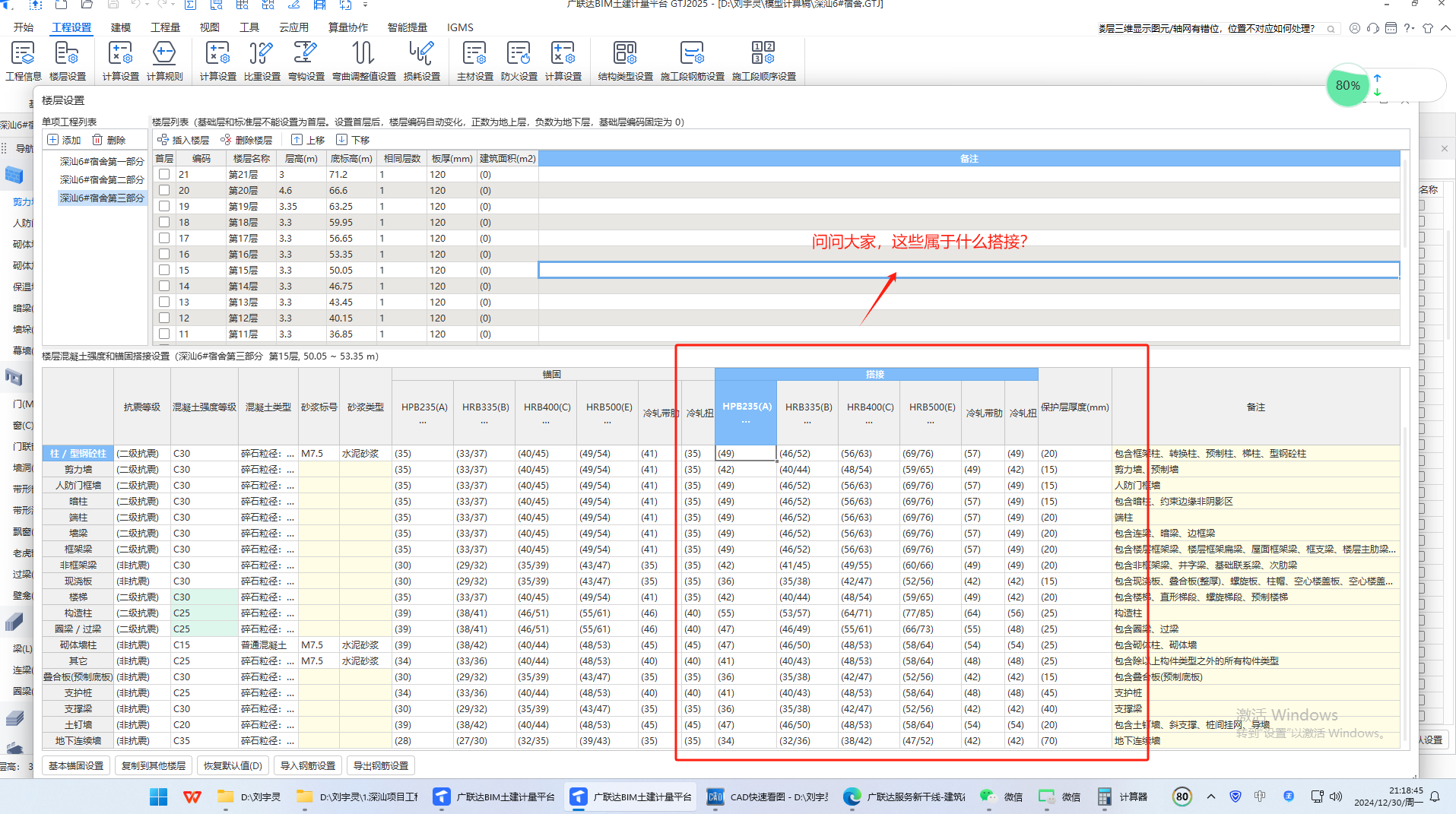Switch to 建模 ribbon tab
Image resolution: width=1456 pixels, height=814 pixels.
pyautogui.click(x=120, y=27)
